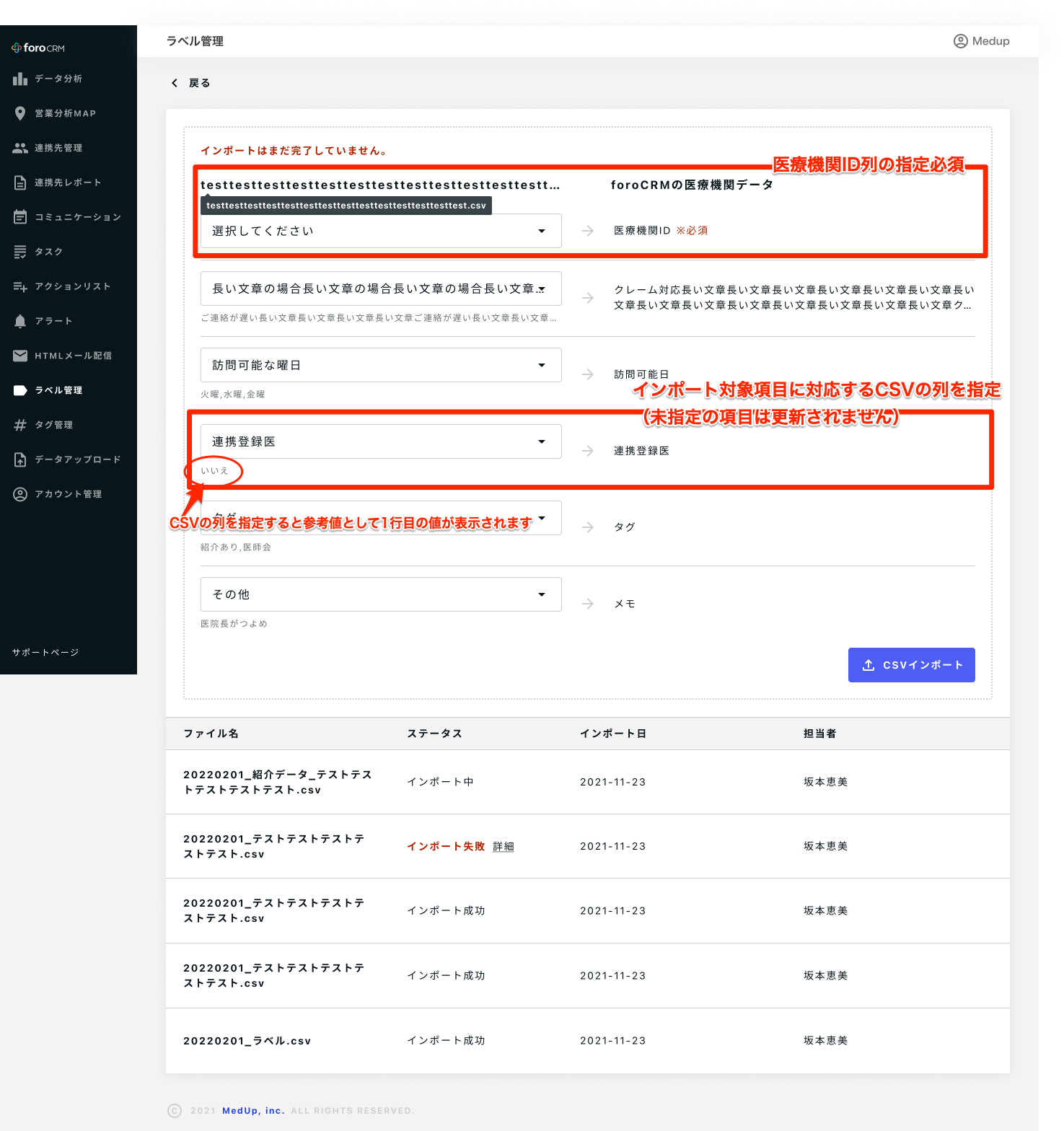Click the インポート日 column header
1064x1131 pixels.
coord(613,734)
